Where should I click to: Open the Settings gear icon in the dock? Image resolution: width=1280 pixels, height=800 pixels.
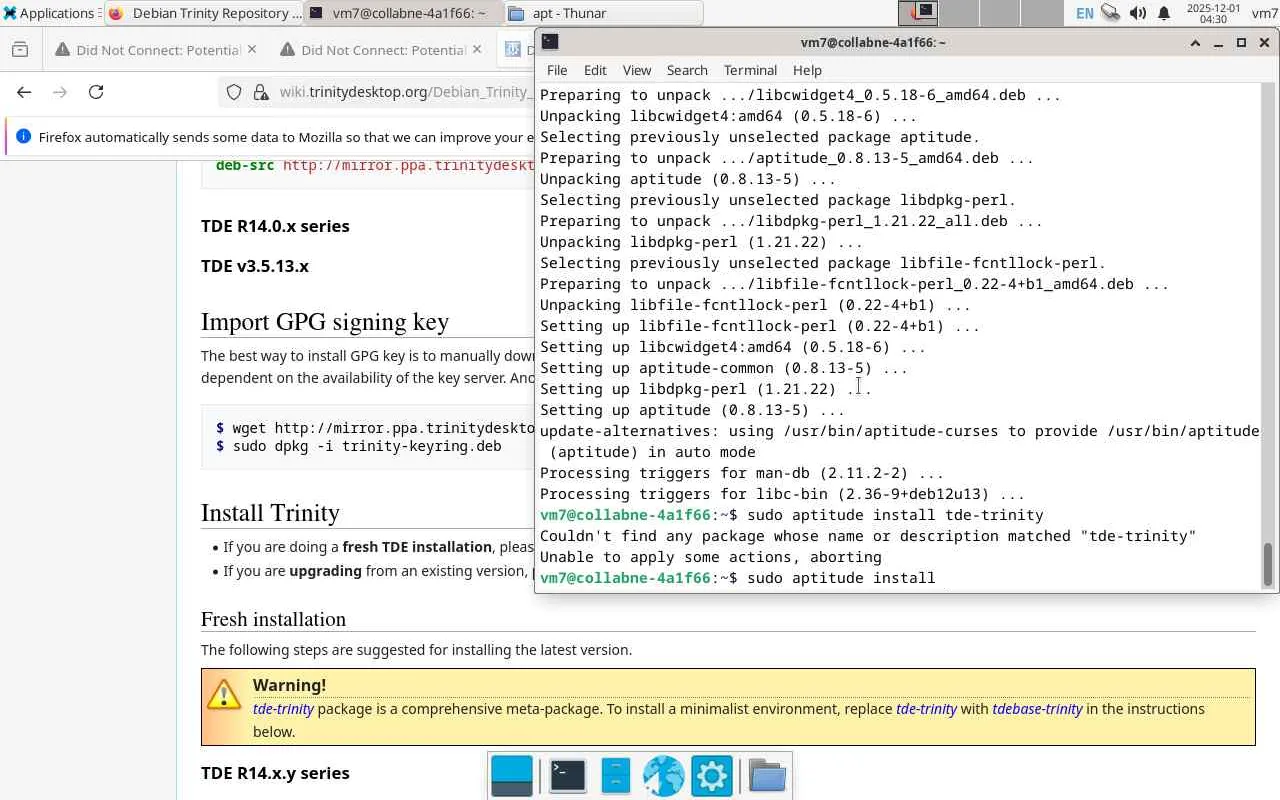[x=712, y=776]
